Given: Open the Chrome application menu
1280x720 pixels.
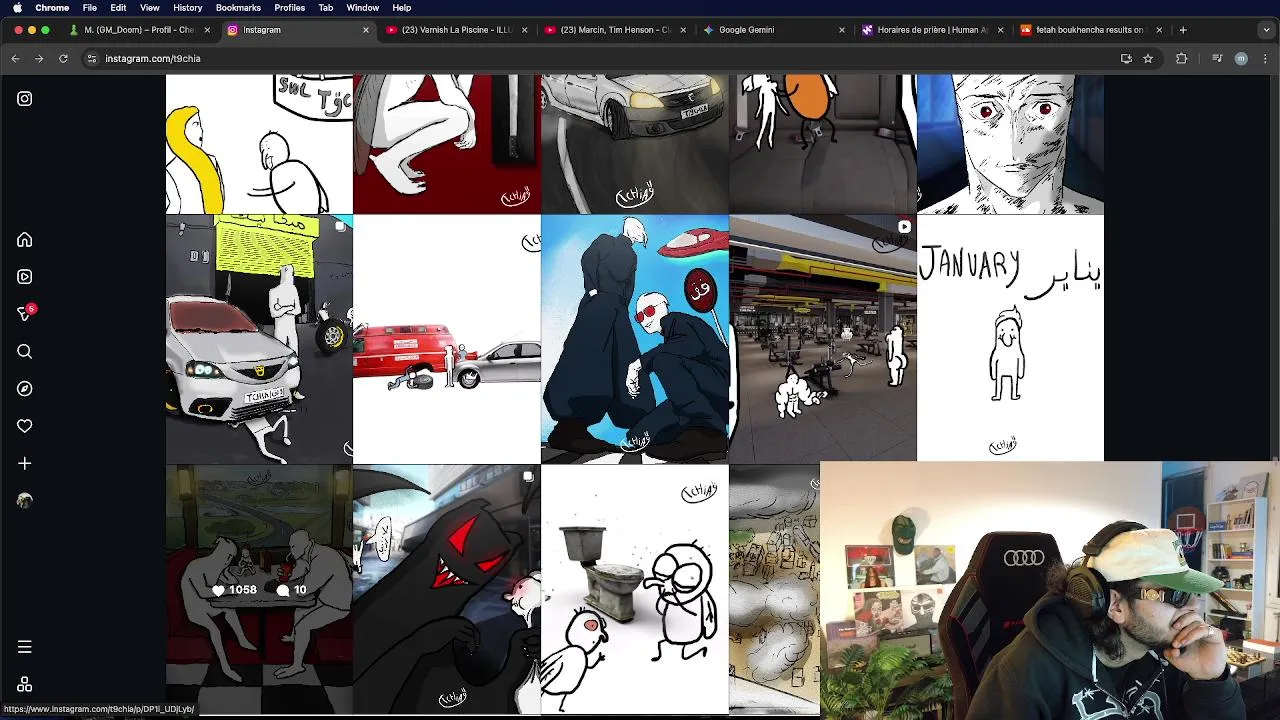Looking at the screenshot, I should click(52, 8).
